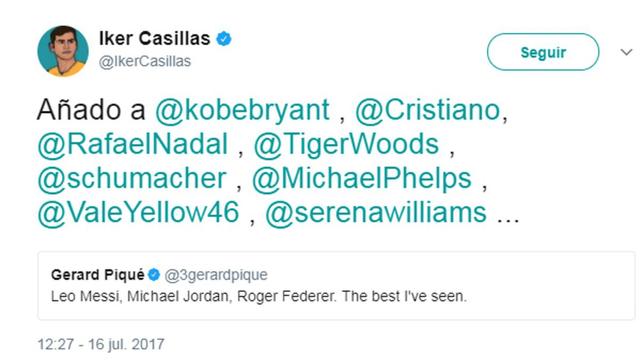This screenshot has width=640, height=360.
Task: Open the Iker Casillas display name
Action: pyautogui.click(x=154, y=38)
